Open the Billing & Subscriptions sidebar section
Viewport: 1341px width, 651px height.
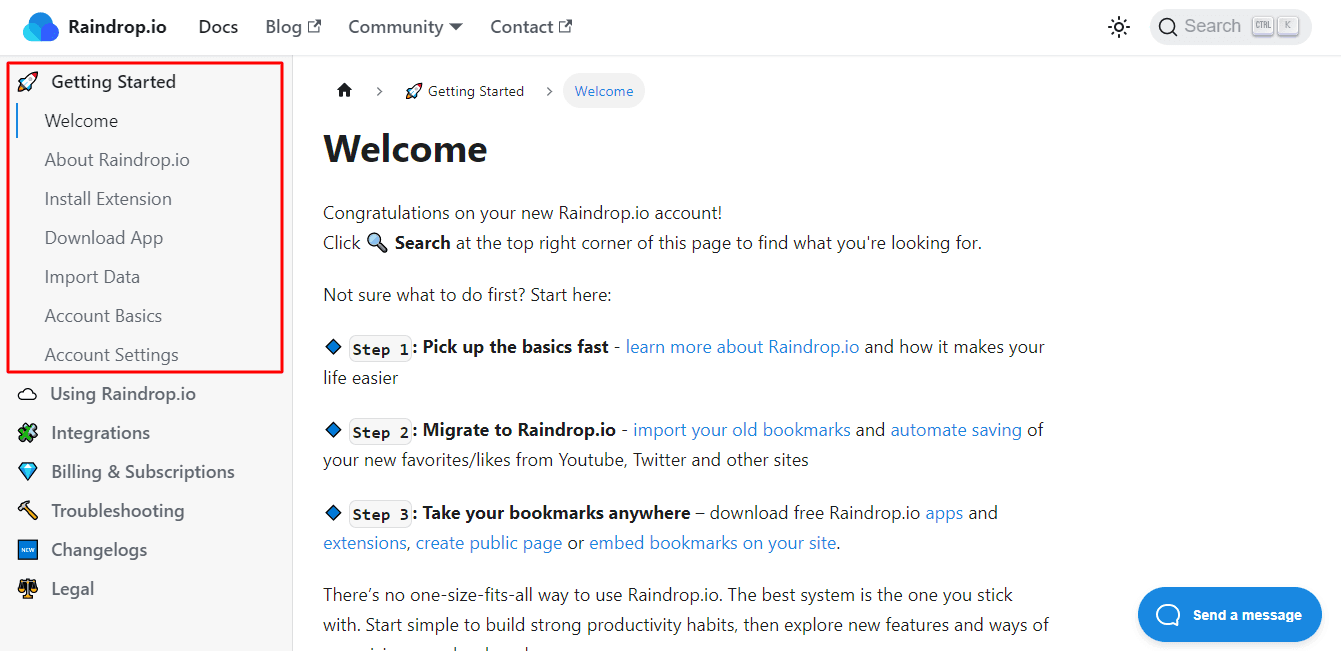(142, 472)
